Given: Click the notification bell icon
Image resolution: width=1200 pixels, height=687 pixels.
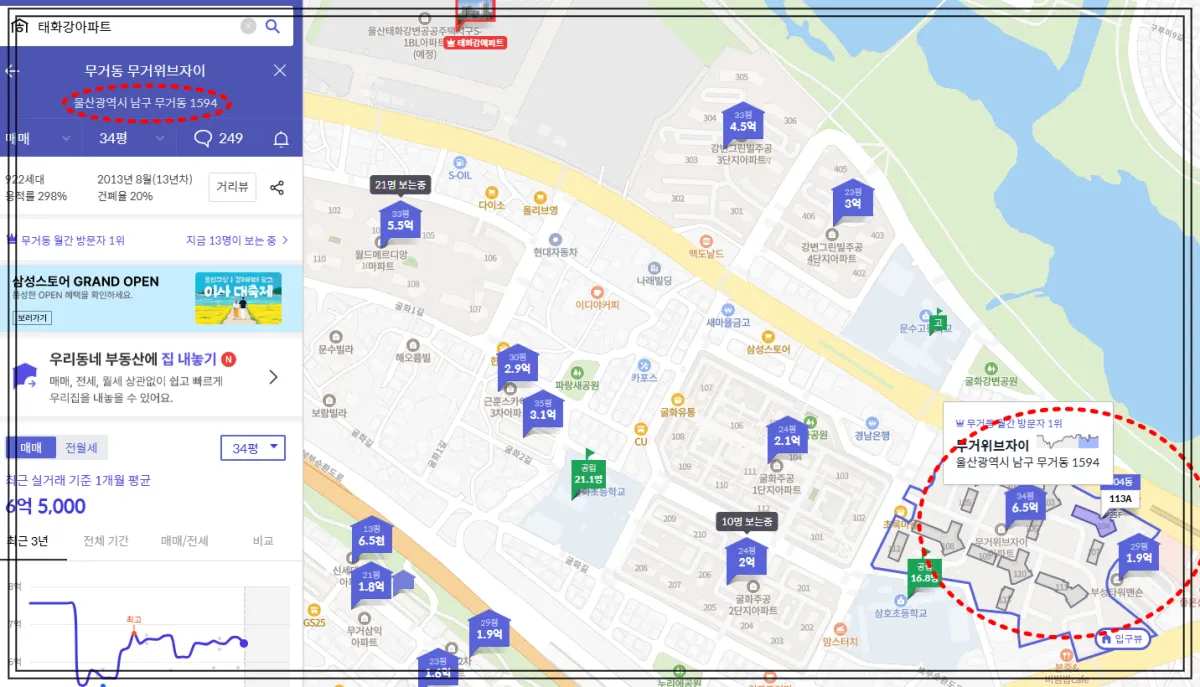Looking at the screenshot, I should tap(282, 138).
